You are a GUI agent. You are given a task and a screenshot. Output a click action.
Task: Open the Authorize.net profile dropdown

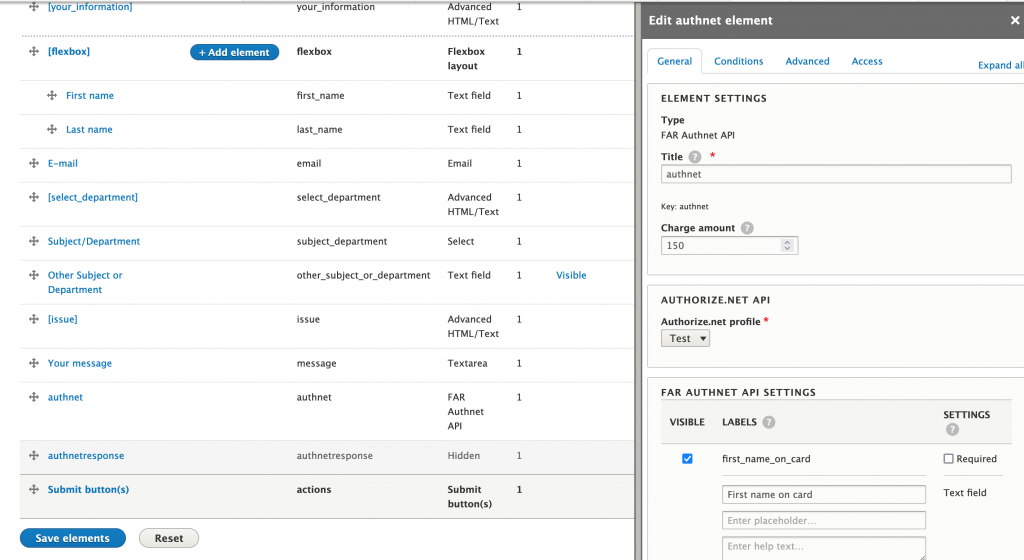pos(685,339)
